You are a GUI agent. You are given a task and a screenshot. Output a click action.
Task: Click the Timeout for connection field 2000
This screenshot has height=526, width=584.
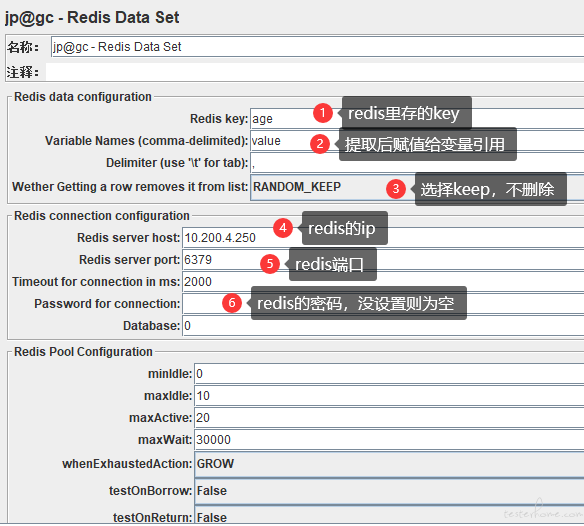point(383,282)
